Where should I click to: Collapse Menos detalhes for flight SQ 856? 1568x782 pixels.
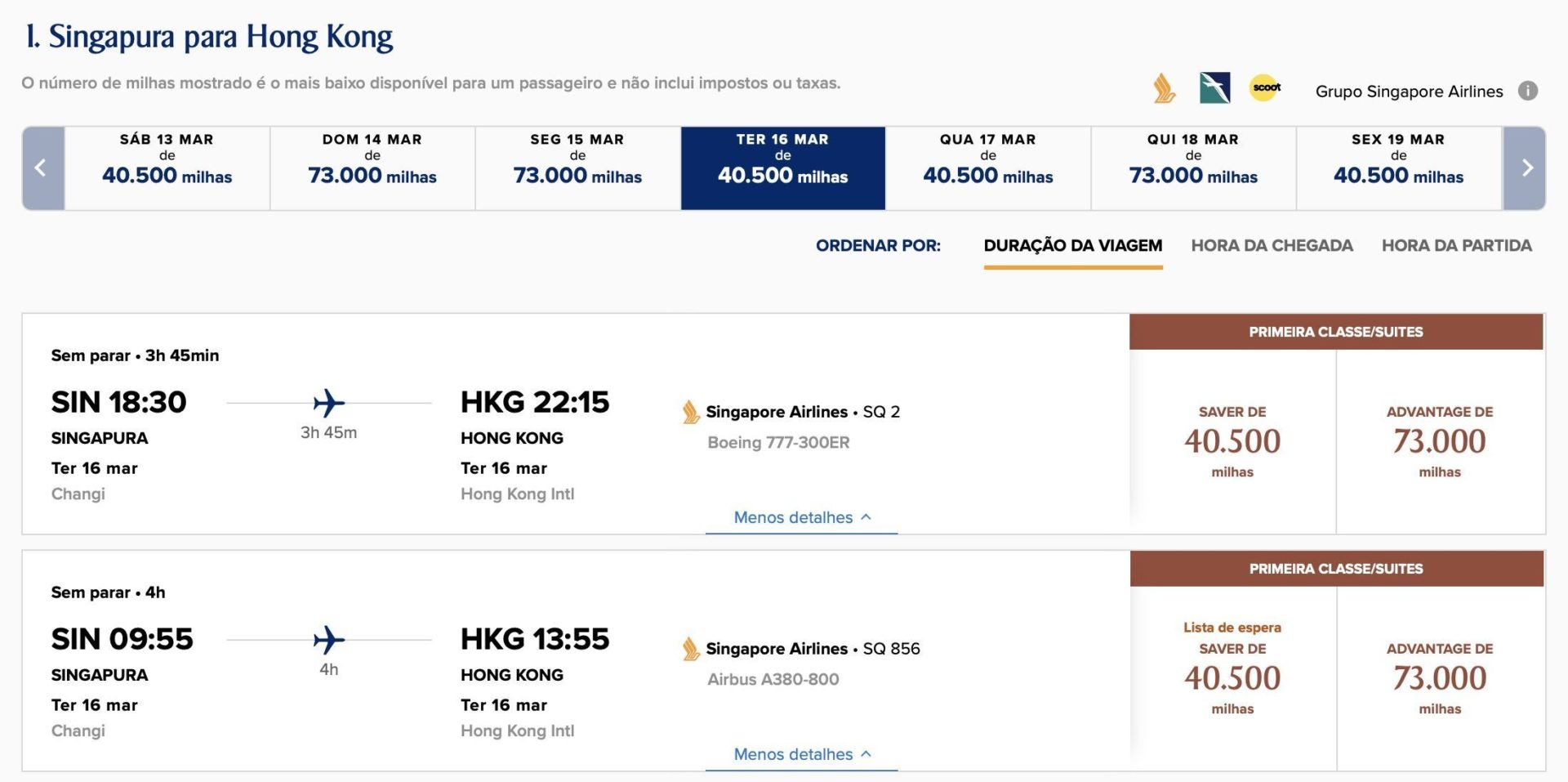pos(802,754)
